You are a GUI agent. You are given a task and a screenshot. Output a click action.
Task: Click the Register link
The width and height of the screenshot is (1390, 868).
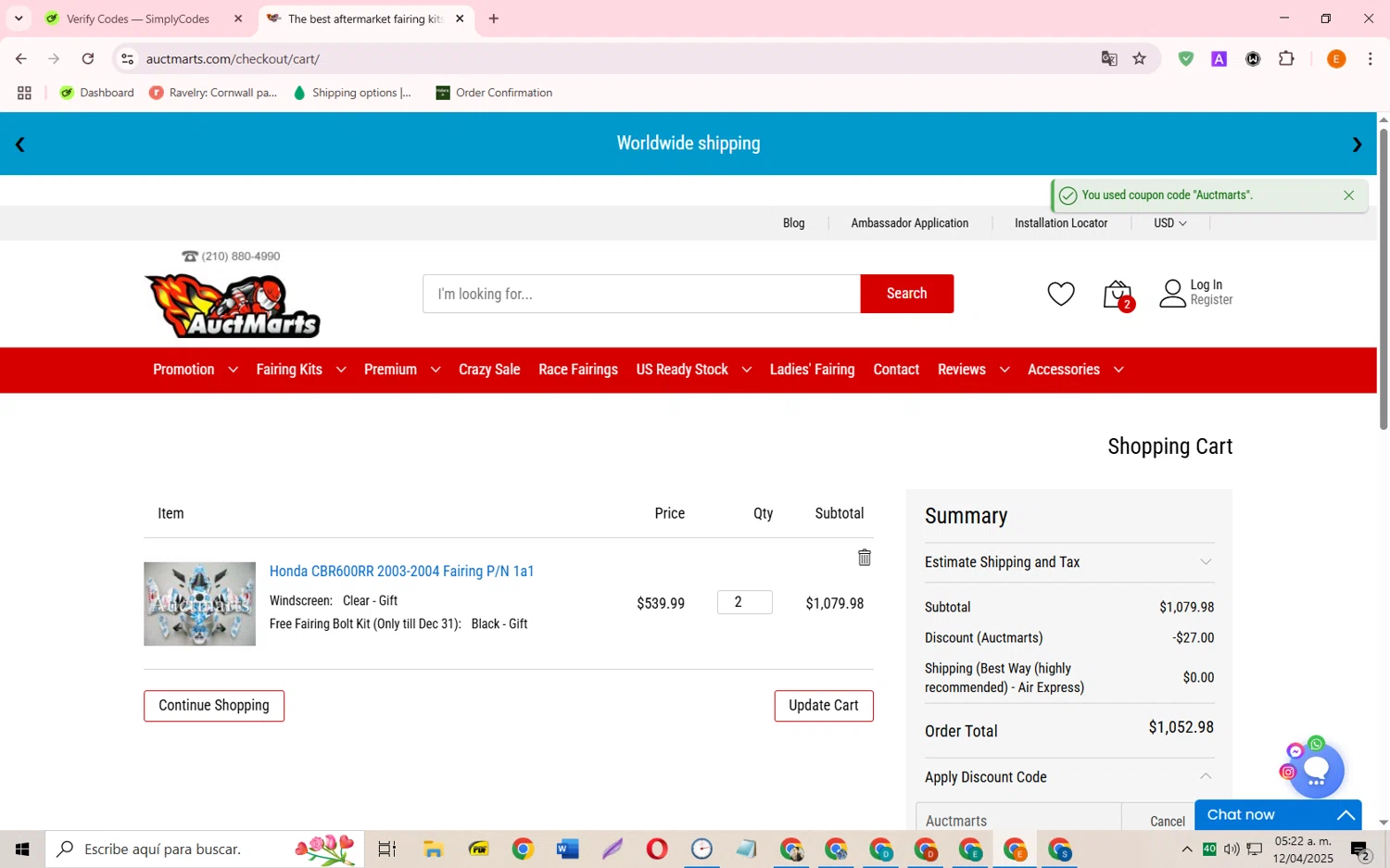pos(1211,300)
